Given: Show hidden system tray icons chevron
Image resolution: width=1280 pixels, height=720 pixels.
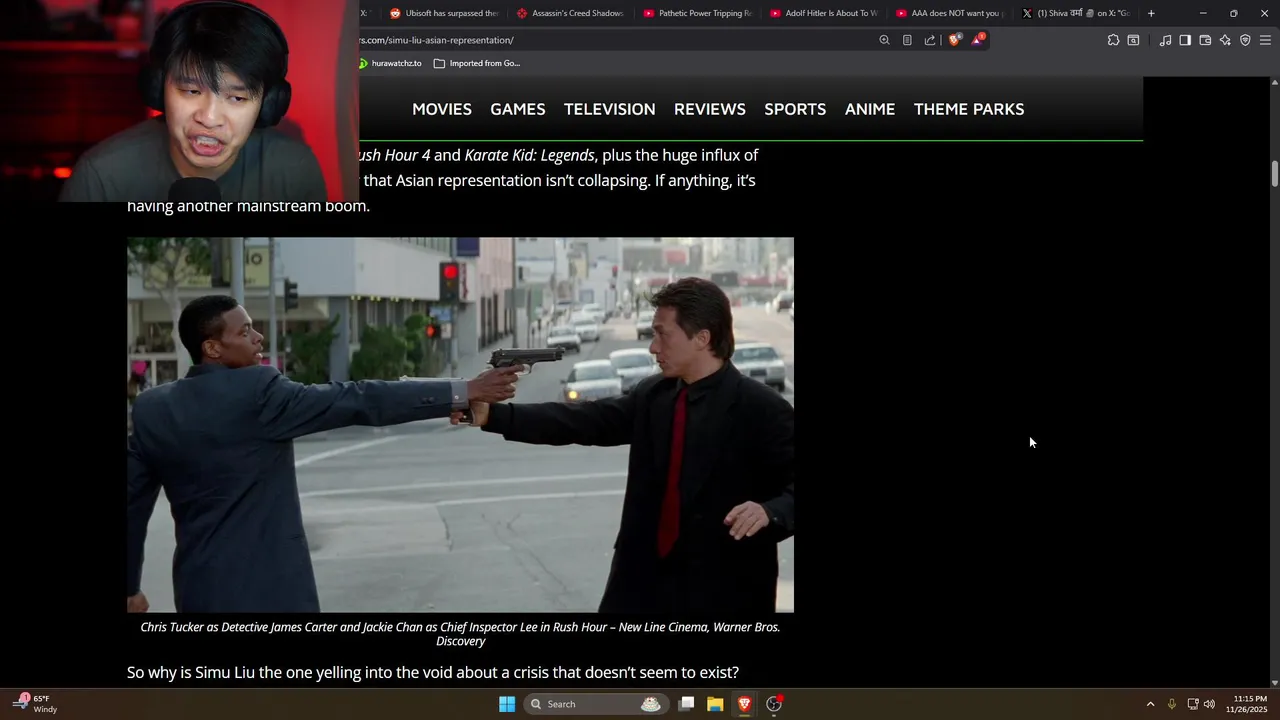Looking at the screenshot, I should tap(1150, 704).
